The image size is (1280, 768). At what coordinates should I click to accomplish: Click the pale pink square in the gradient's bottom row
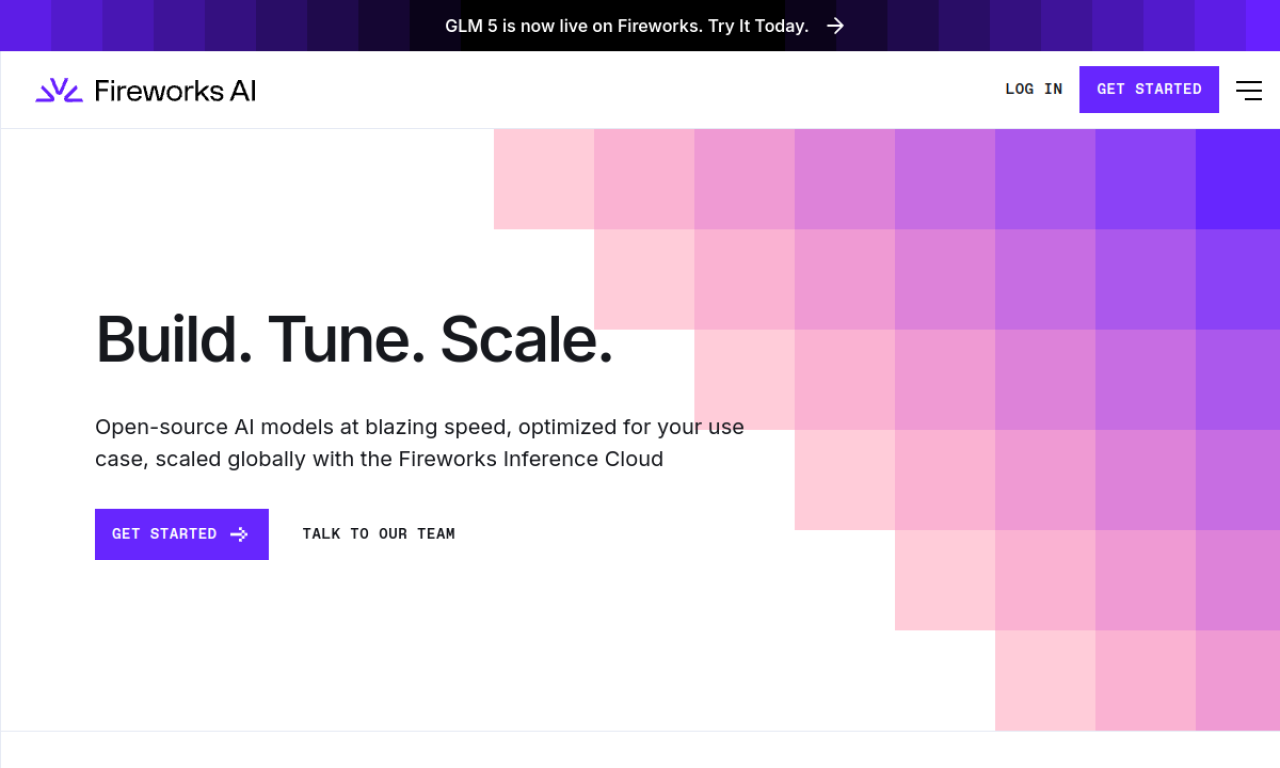(1045, 680)
